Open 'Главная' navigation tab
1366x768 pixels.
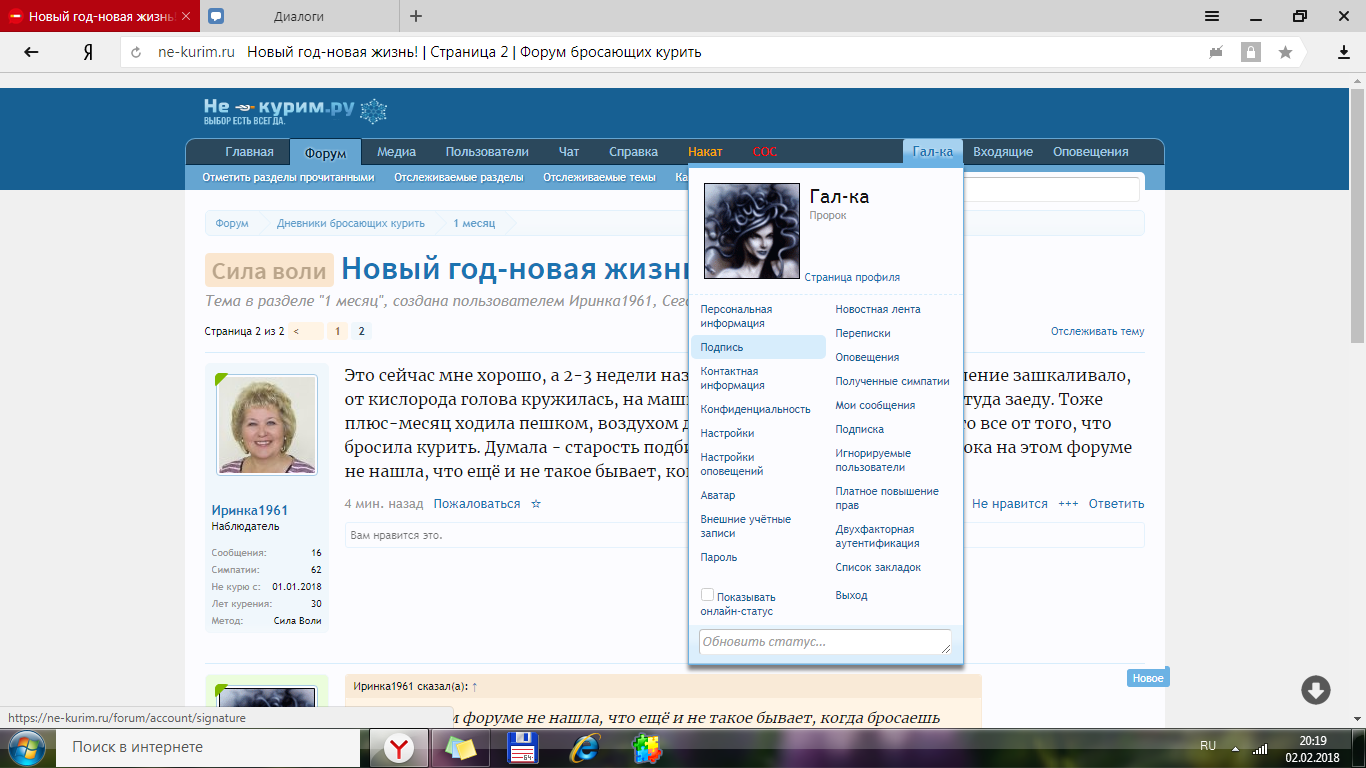point(249,152)
